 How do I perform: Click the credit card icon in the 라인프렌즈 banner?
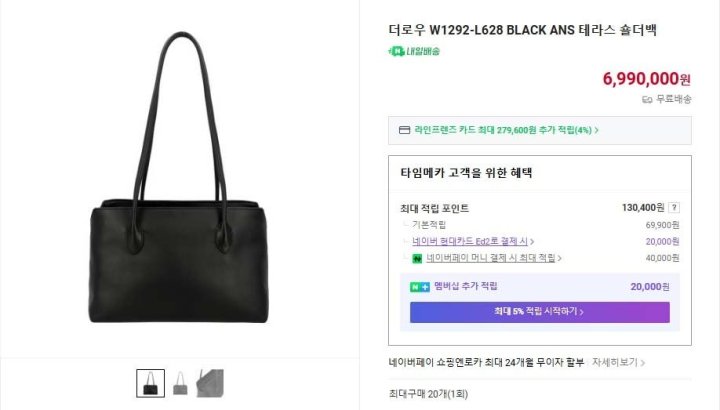point(404,130)
